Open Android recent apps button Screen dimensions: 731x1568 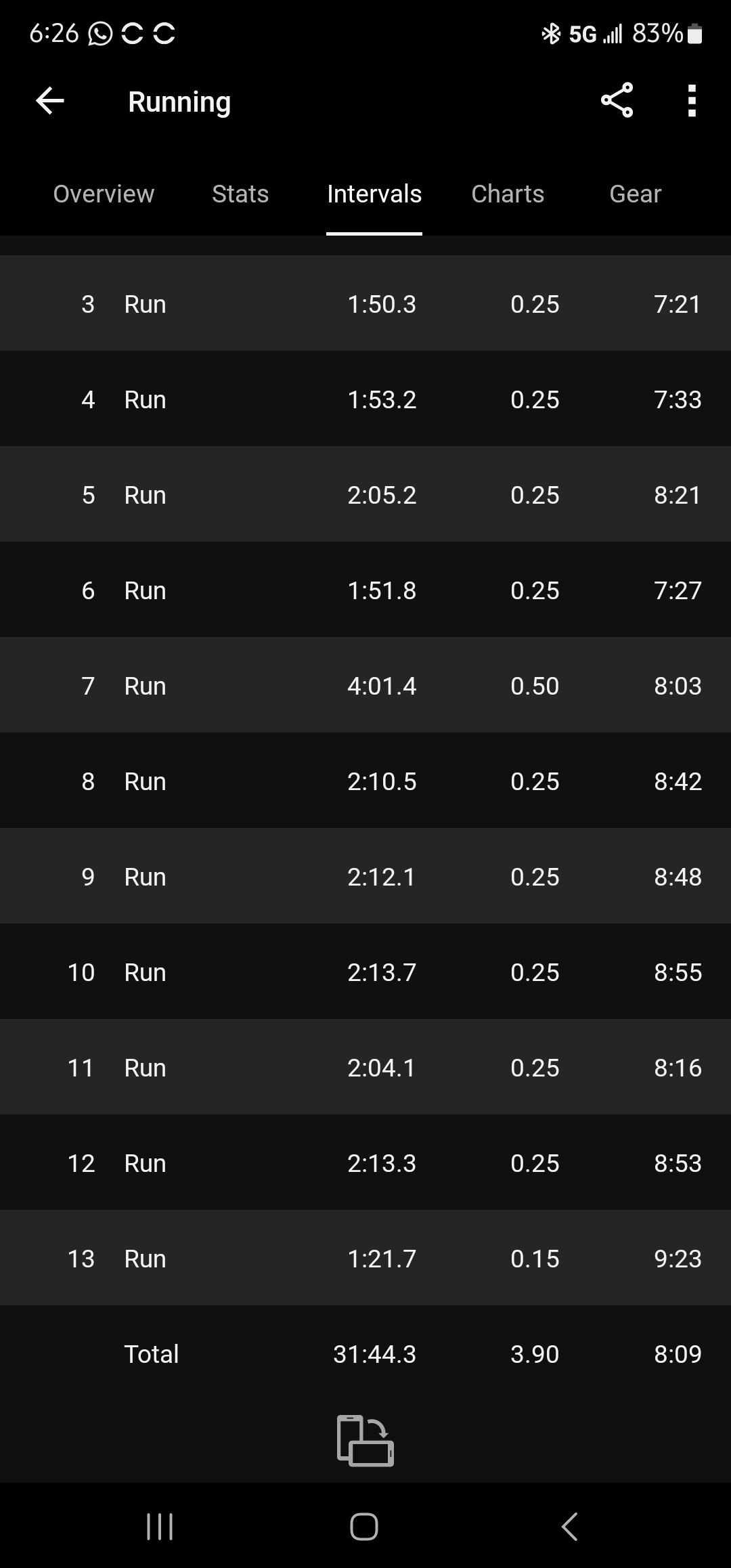[160, 1526]
